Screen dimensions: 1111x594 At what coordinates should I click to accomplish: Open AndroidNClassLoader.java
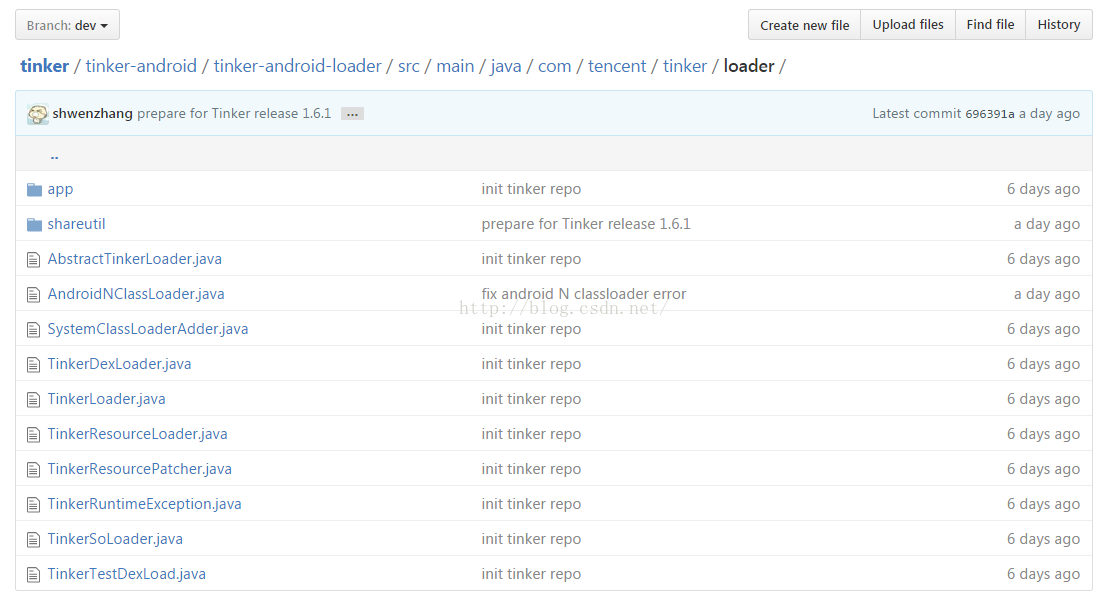coord(136,293)
